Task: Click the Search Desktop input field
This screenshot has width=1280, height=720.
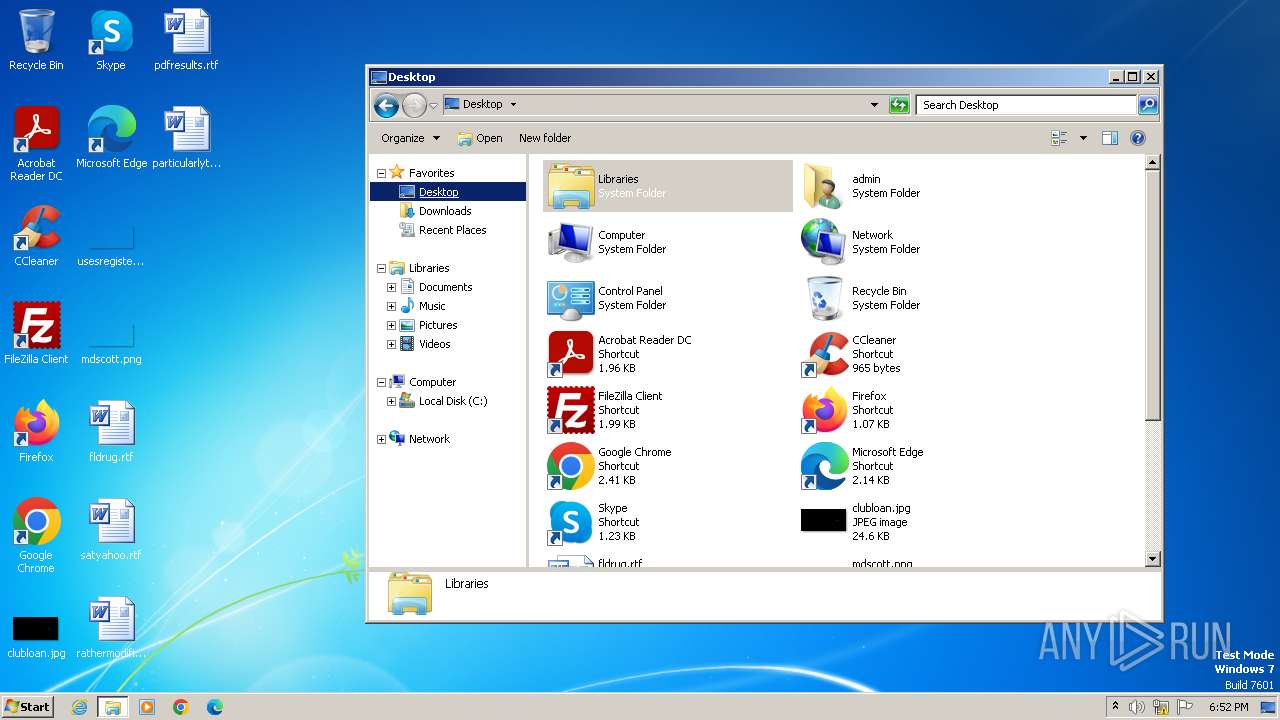Action: point(1026,104)
